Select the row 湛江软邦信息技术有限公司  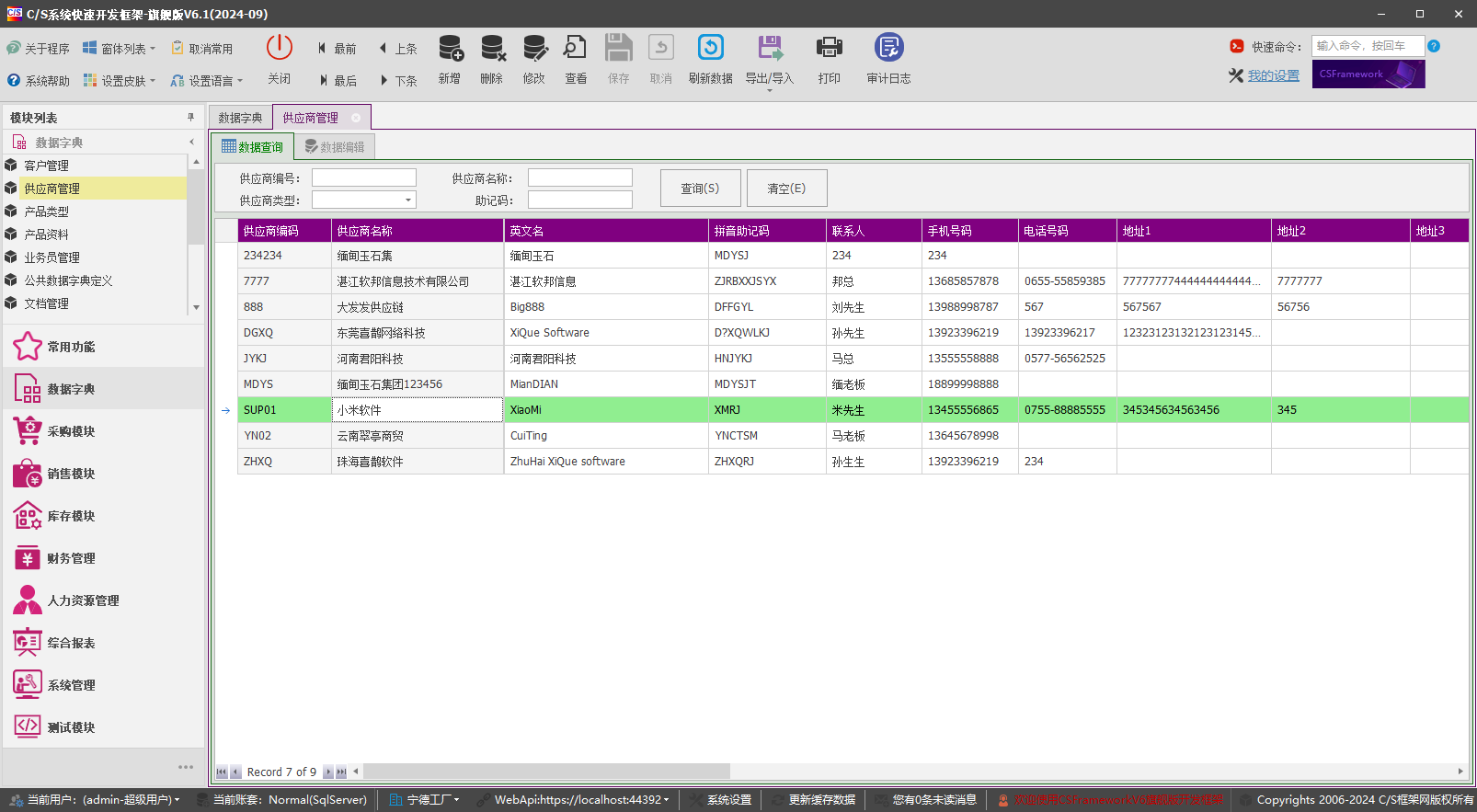click(x=853, y=281)
